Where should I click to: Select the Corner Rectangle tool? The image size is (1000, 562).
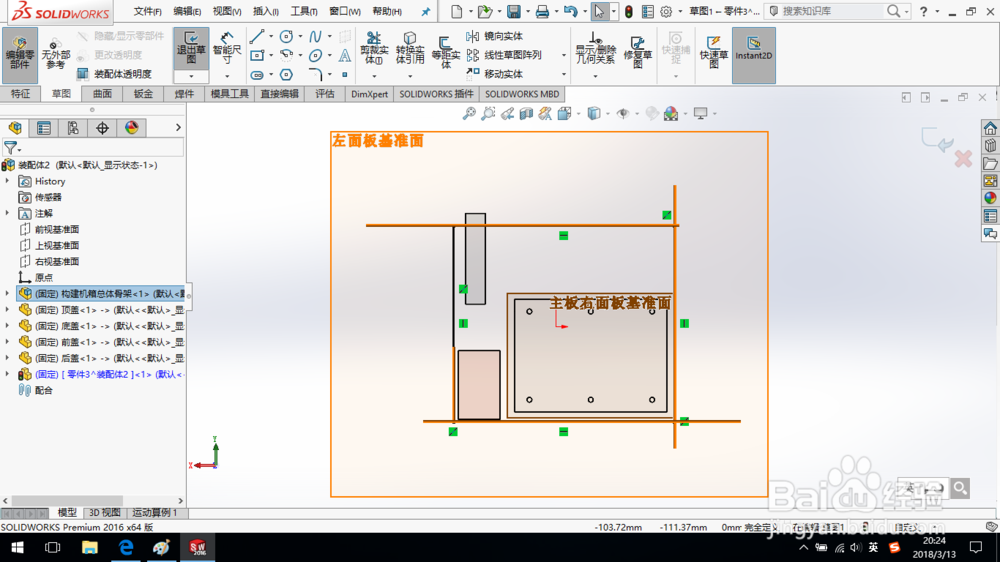click(x=257, y=55)
